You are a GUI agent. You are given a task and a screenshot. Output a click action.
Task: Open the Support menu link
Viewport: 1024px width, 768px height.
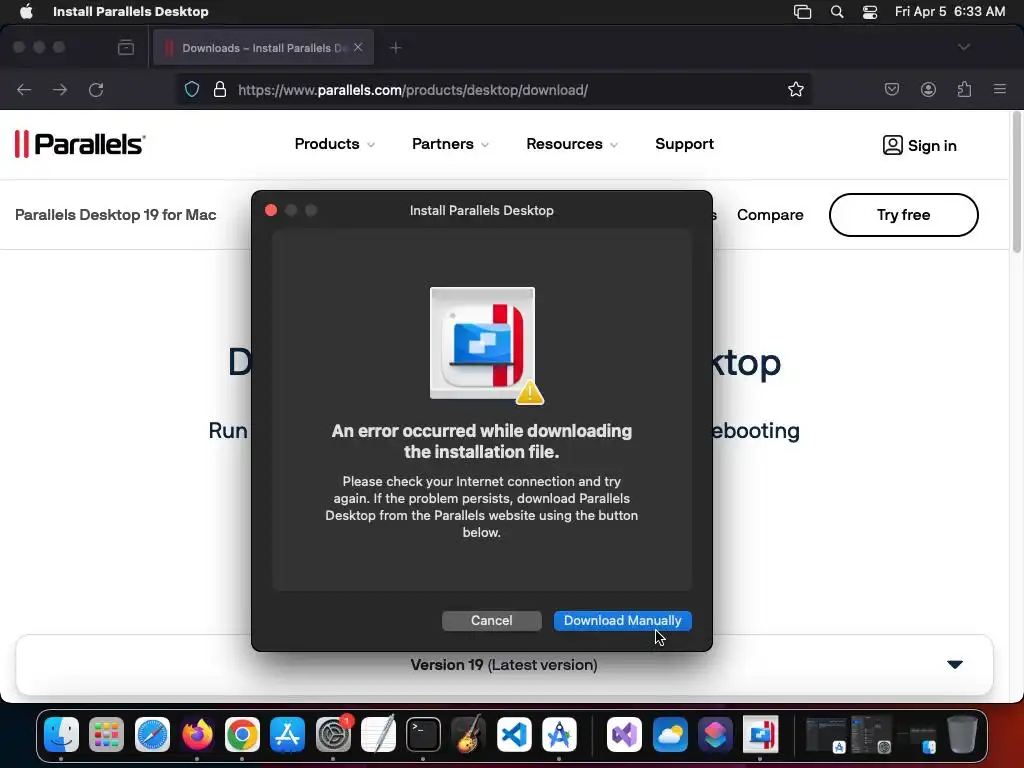684,144
